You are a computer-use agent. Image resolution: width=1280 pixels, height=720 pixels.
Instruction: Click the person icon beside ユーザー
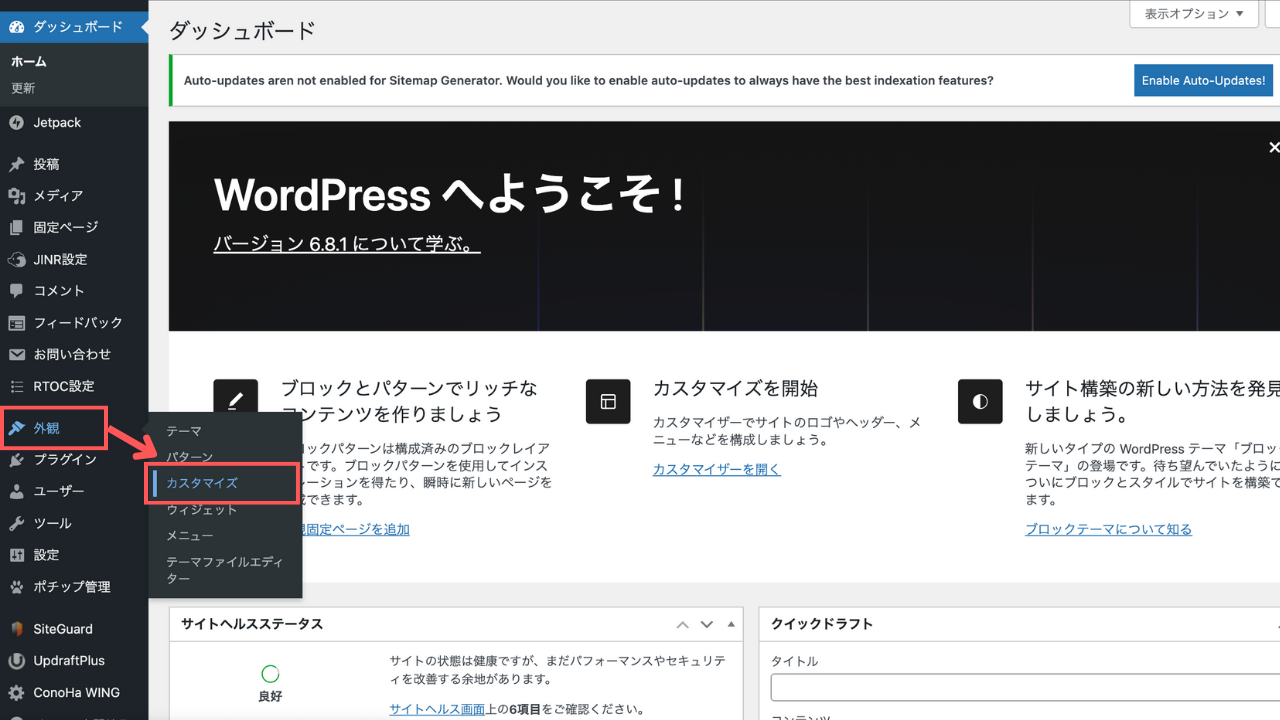[16, 492]
